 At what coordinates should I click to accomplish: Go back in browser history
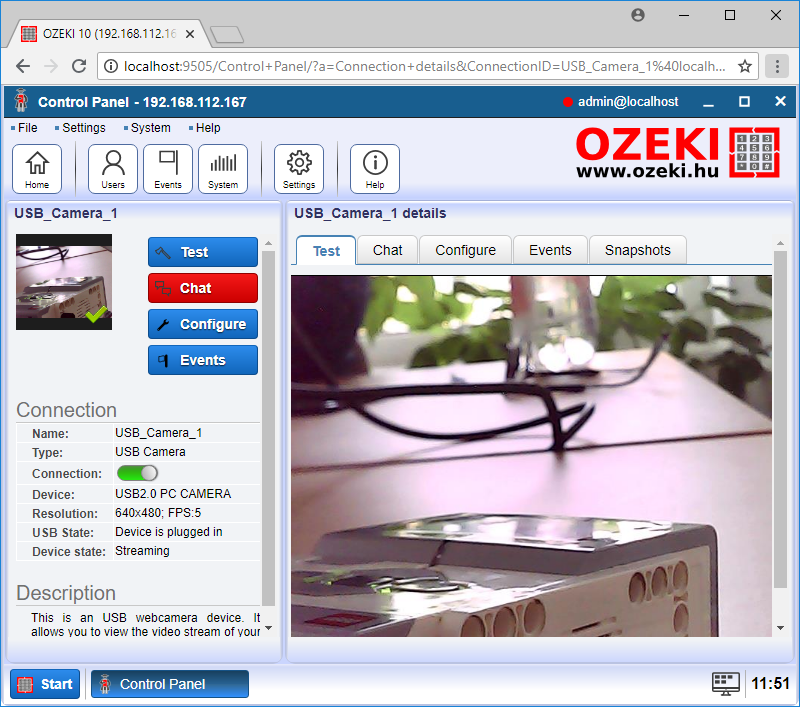(x=23, y=66)
